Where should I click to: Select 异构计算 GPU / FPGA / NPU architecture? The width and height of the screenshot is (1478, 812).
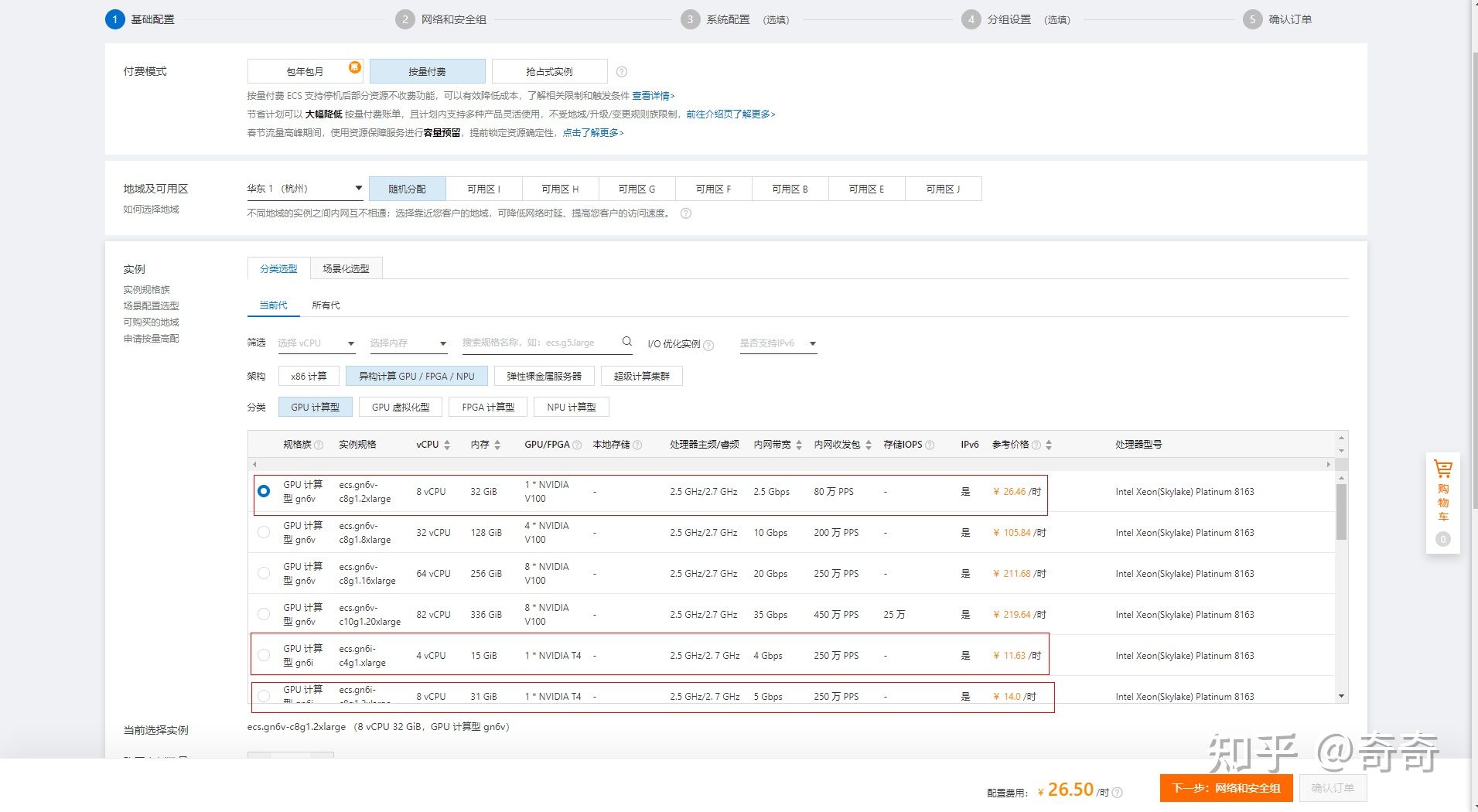(417, 376)
